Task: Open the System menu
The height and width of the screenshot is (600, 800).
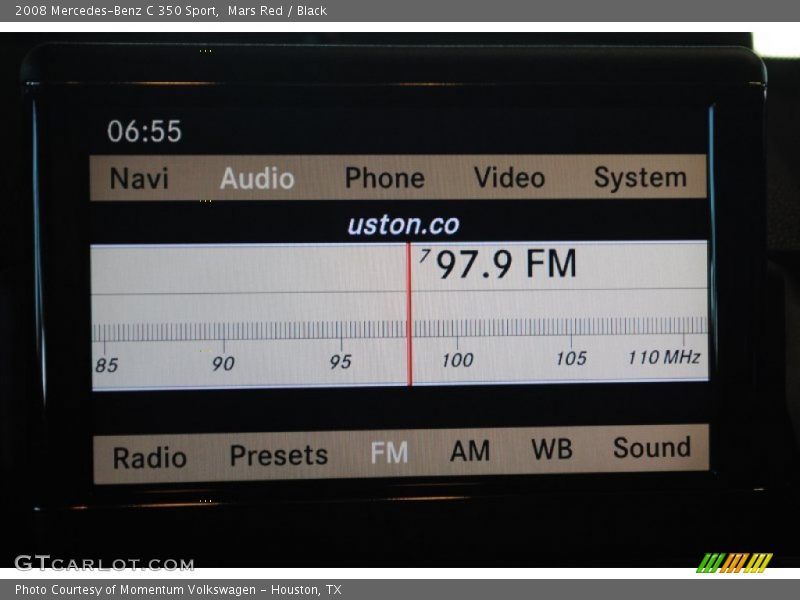Action: coord(640,178)
